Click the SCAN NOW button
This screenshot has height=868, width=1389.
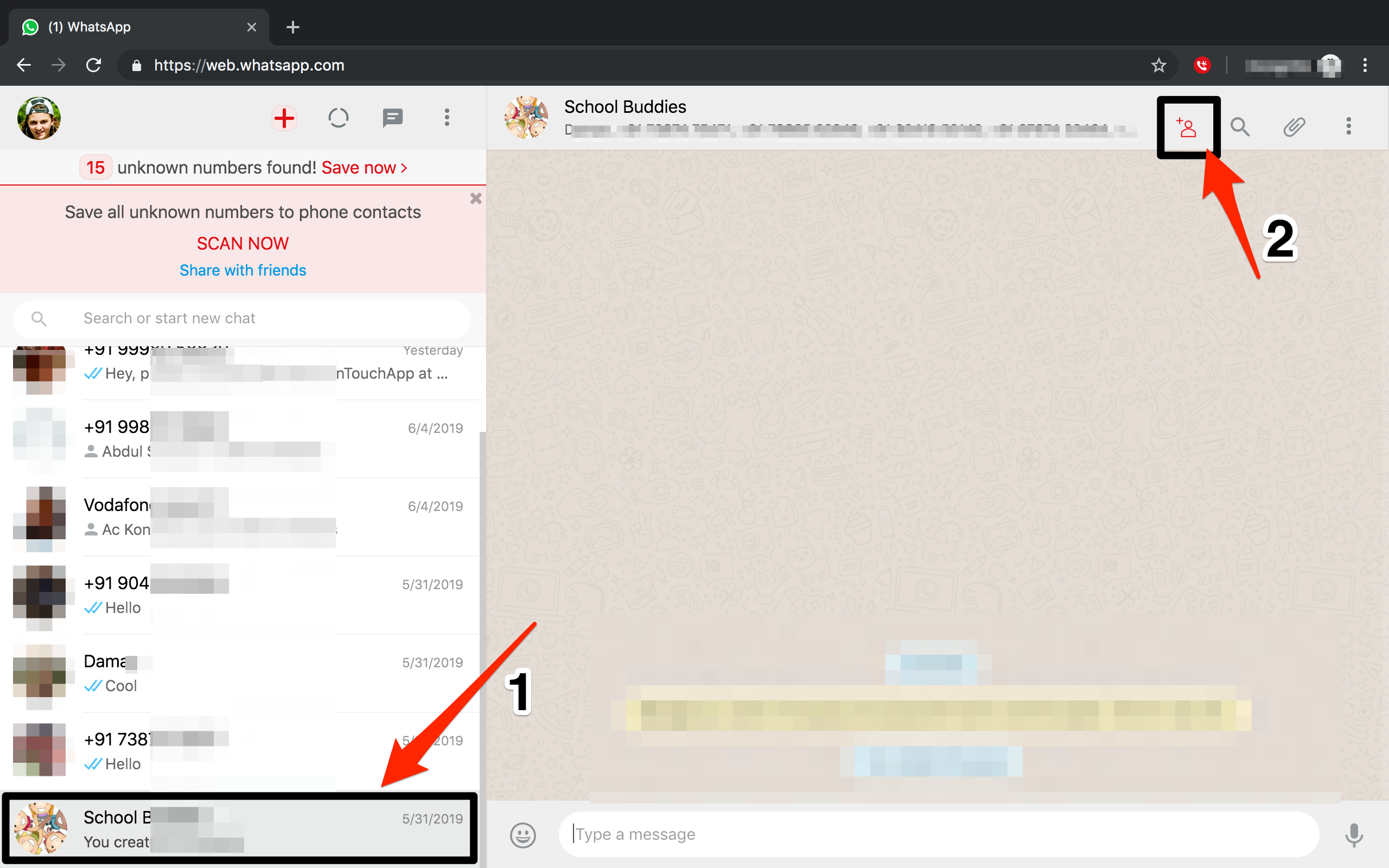[243, 244]
